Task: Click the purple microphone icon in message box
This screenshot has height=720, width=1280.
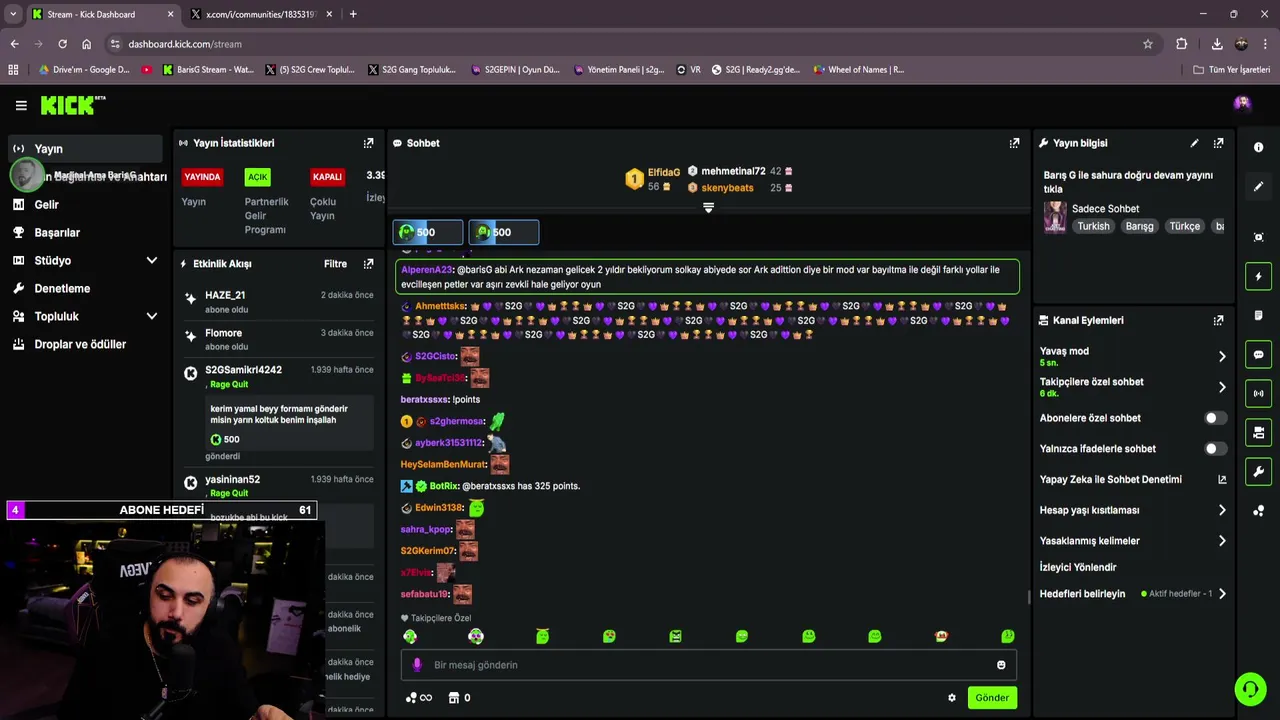Action: [417, 665]
